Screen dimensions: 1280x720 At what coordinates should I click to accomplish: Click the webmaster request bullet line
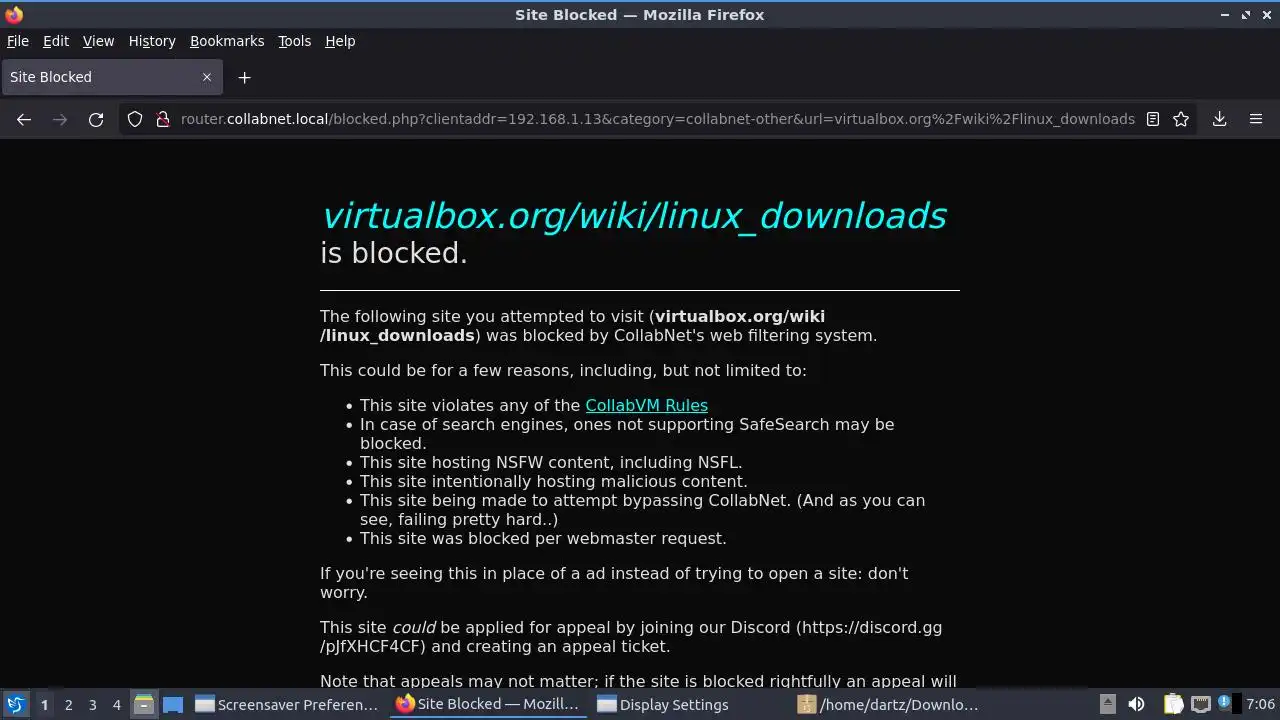[x=543, y=538]
